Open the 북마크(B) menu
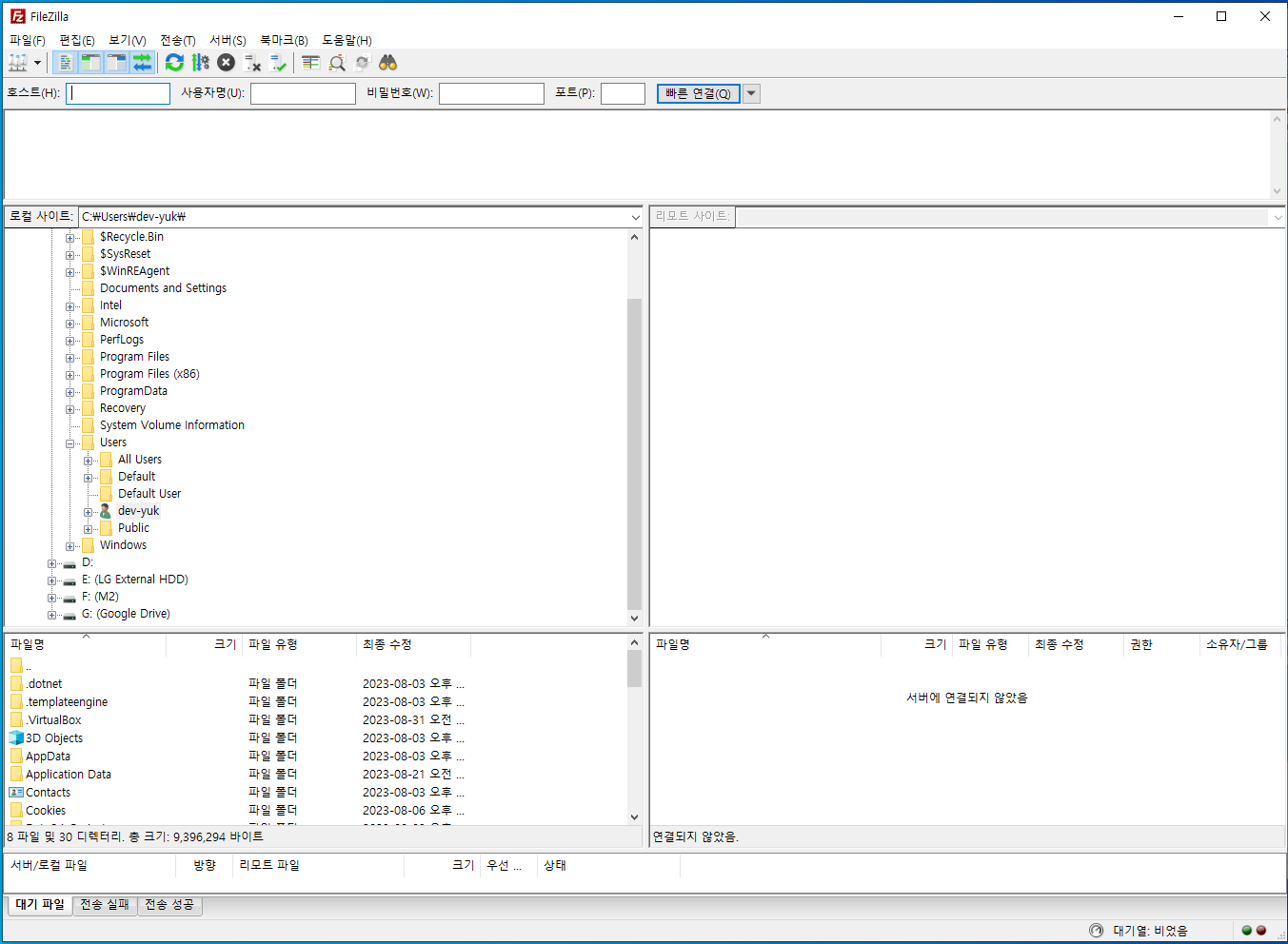The image size is (1288, 944). coord(284,40)
